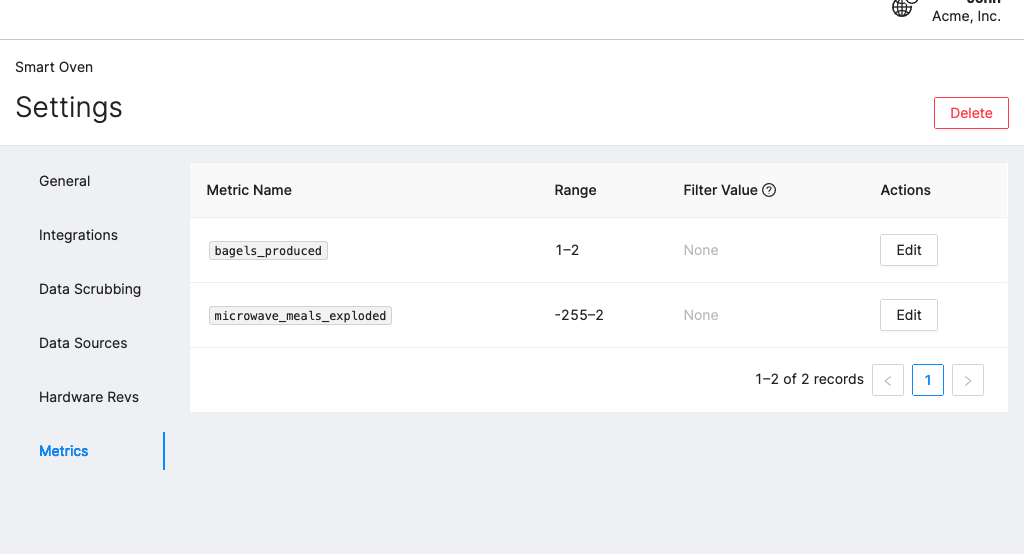
Task: Go to next page using the right chevron
Action: click(x=968, y=380)
